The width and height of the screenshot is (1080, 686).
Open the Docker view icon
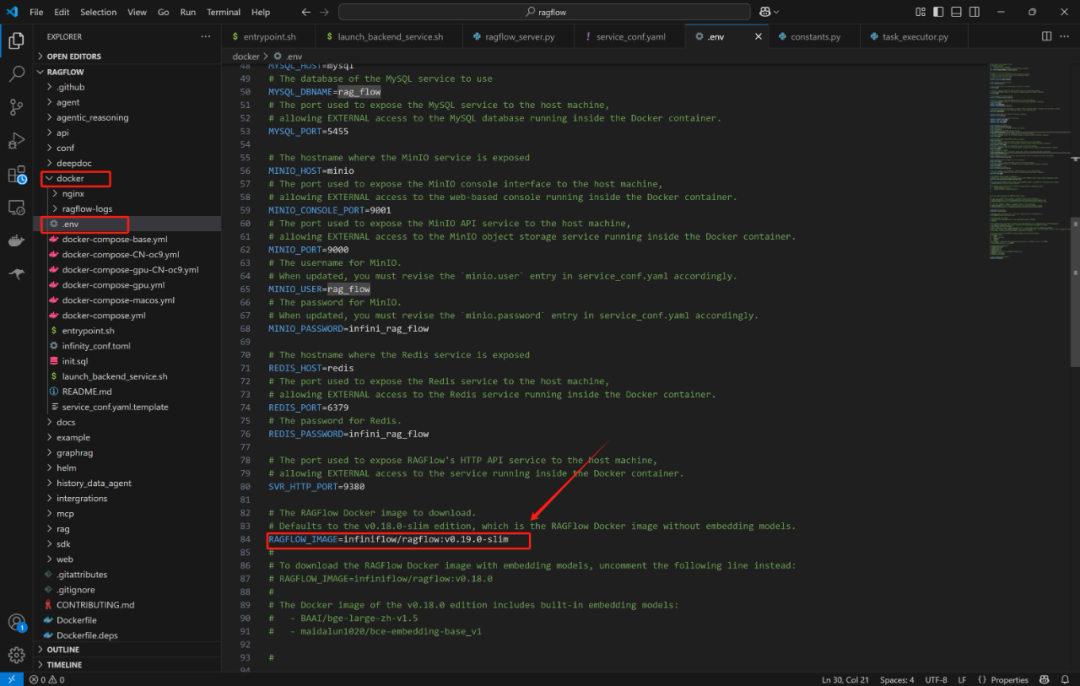17,241
